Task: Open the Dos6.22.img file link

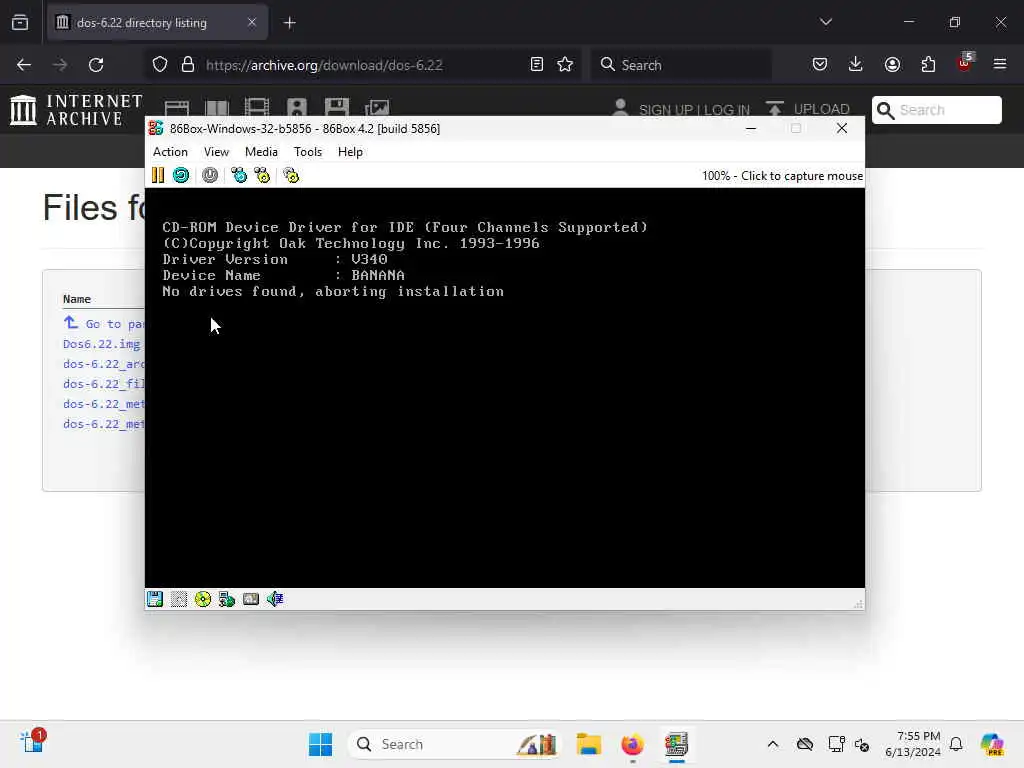Action: click(102, 344)
